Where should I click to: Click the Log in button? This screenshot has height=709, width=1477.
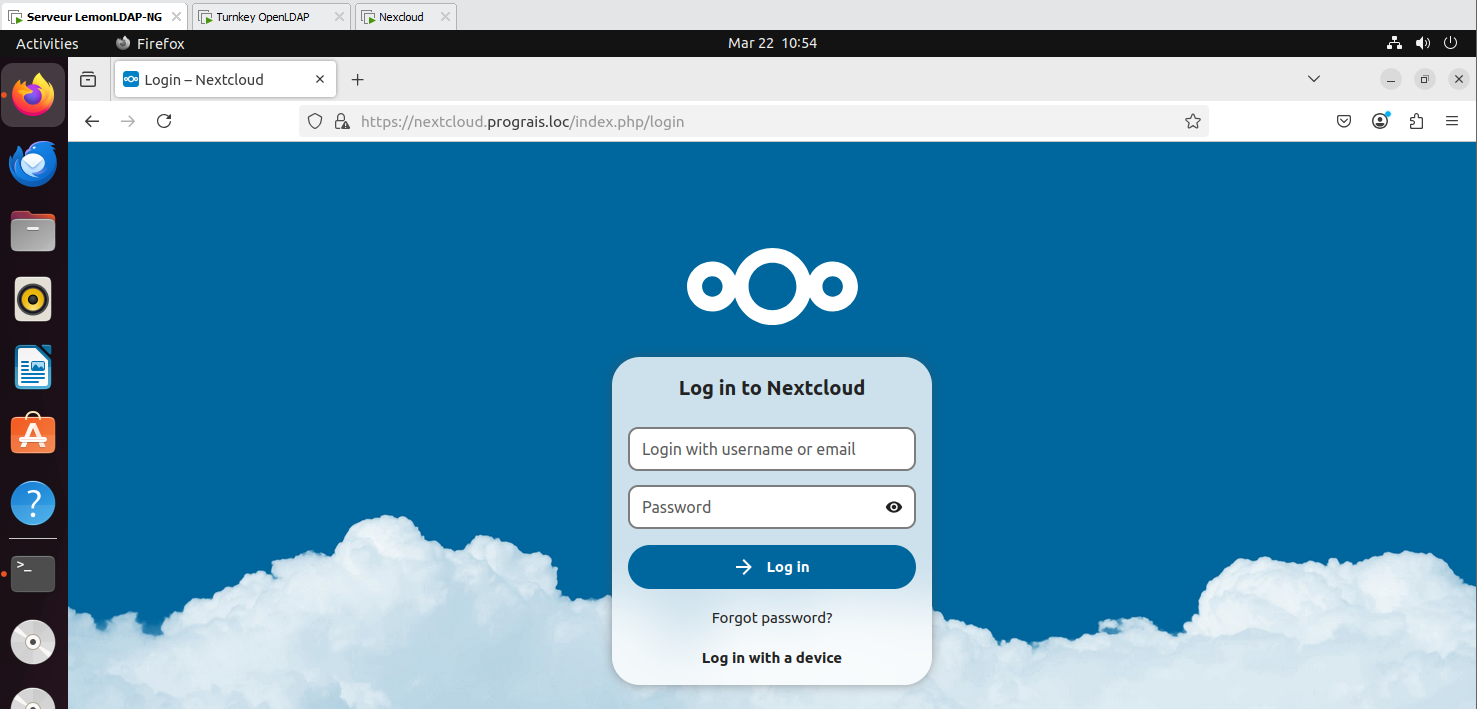pyautogui.click(x=772, y=567)
